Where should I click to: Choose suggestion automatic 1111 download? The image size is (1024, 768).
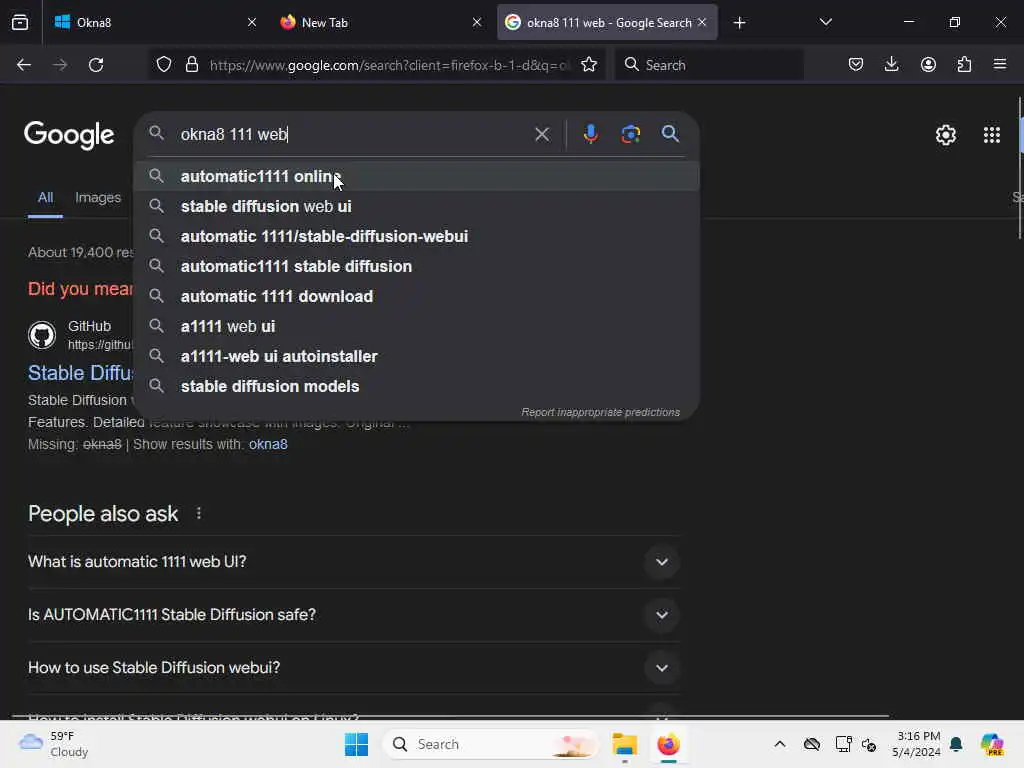tap(417, 296)
